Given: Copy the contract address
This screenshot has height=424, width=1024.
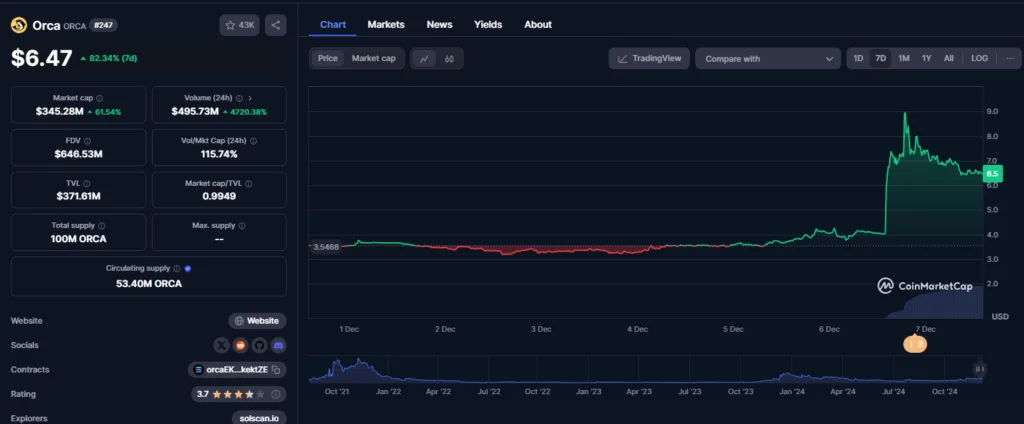Looking at the screenshot, I should click(x=276, y=370).
